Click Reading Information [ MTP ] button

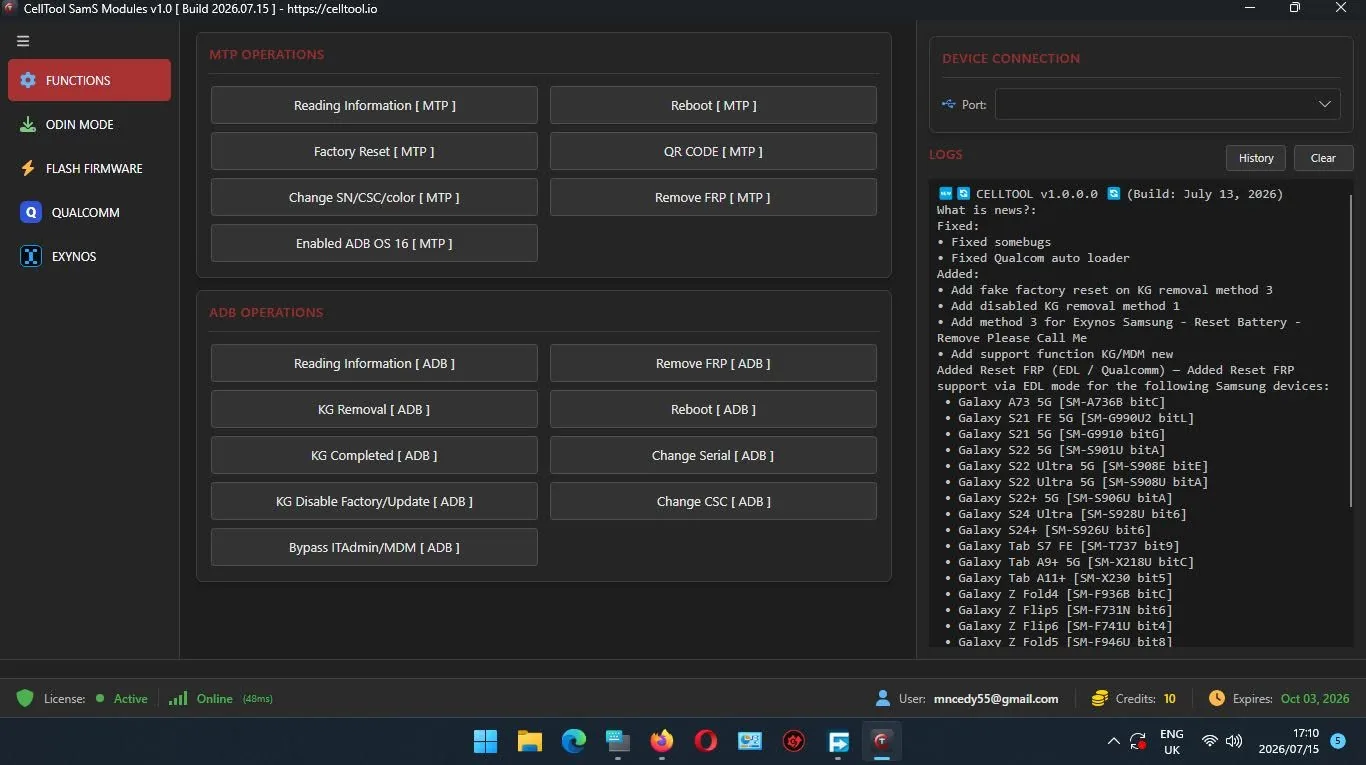point(374,105)
